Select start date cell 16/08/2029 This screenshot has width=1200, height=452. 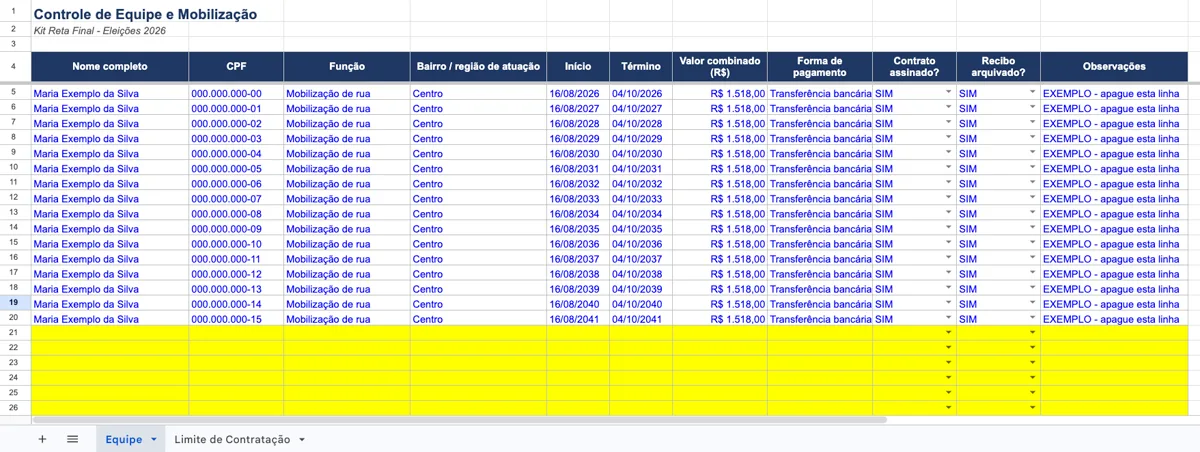click(x=578, y=138)
